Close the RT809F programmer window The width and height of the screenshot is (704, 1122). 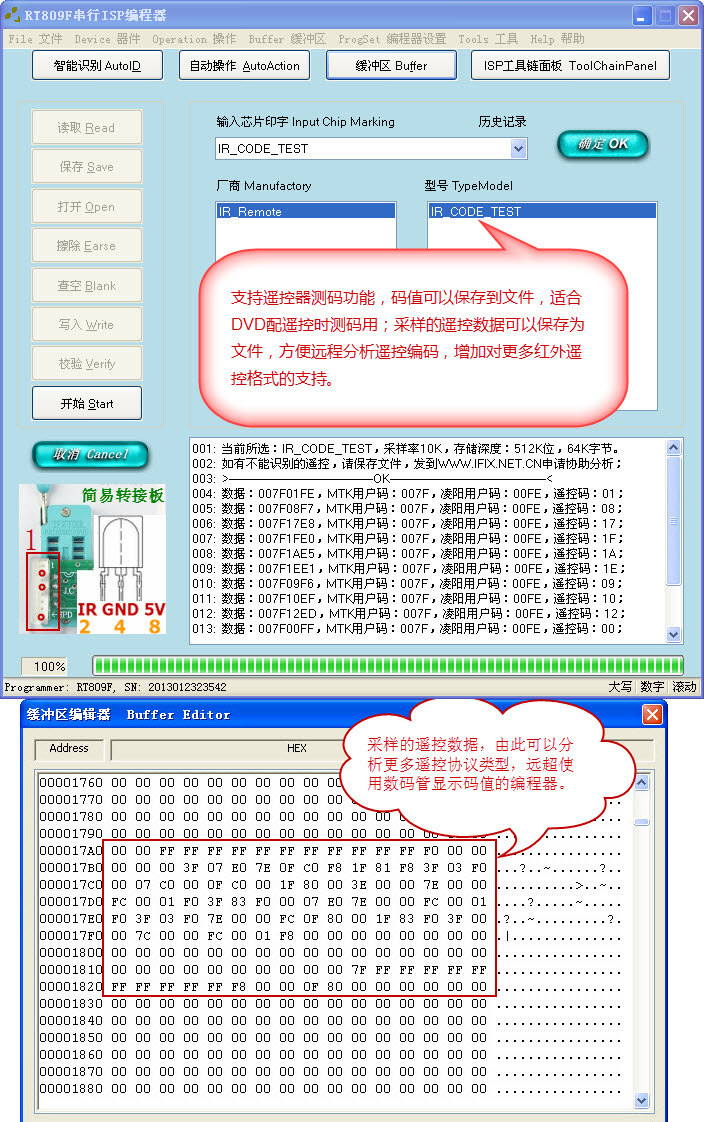688,15
